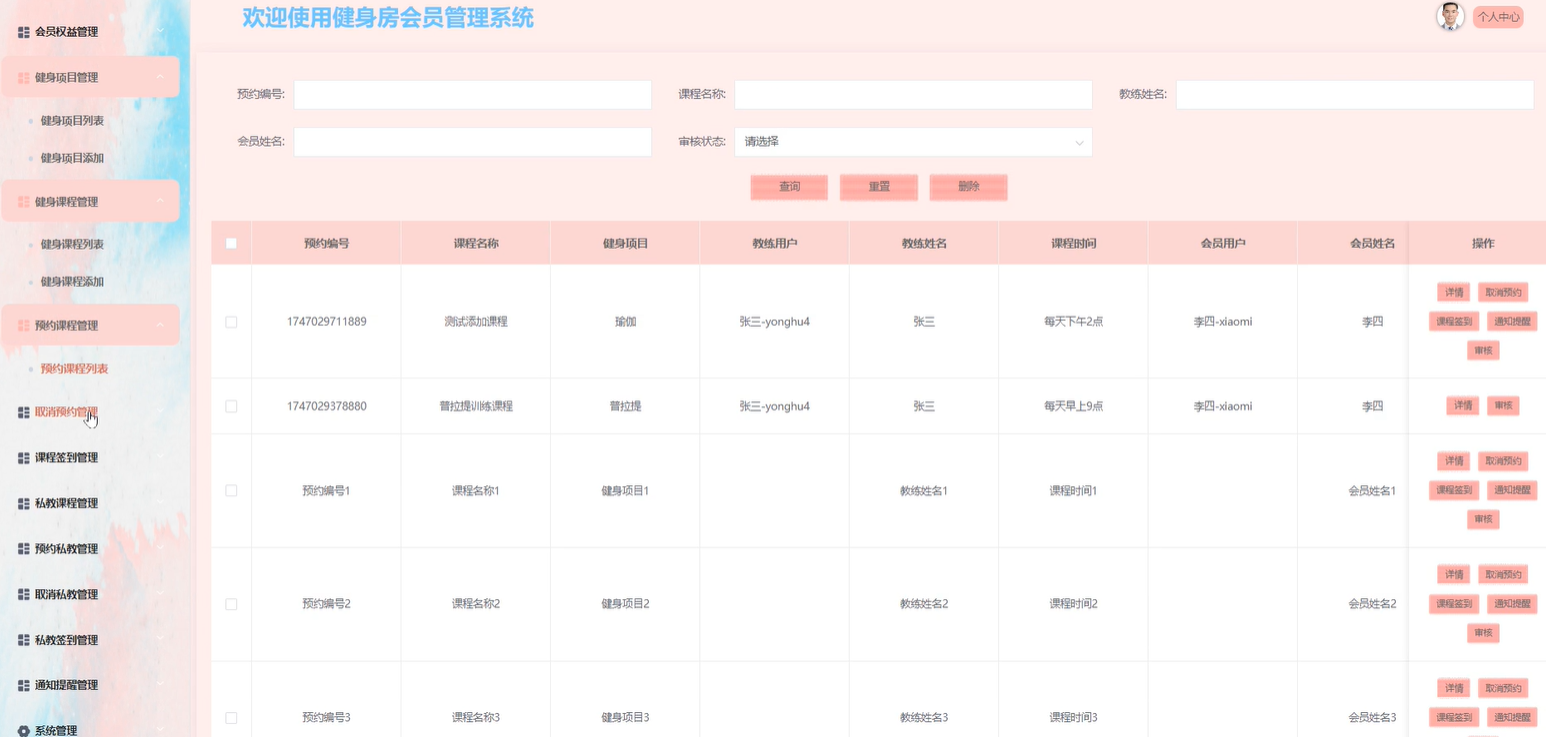
Task: Click the 预约私教管理 sidebar icon
Action: click(x=24, y=549)
